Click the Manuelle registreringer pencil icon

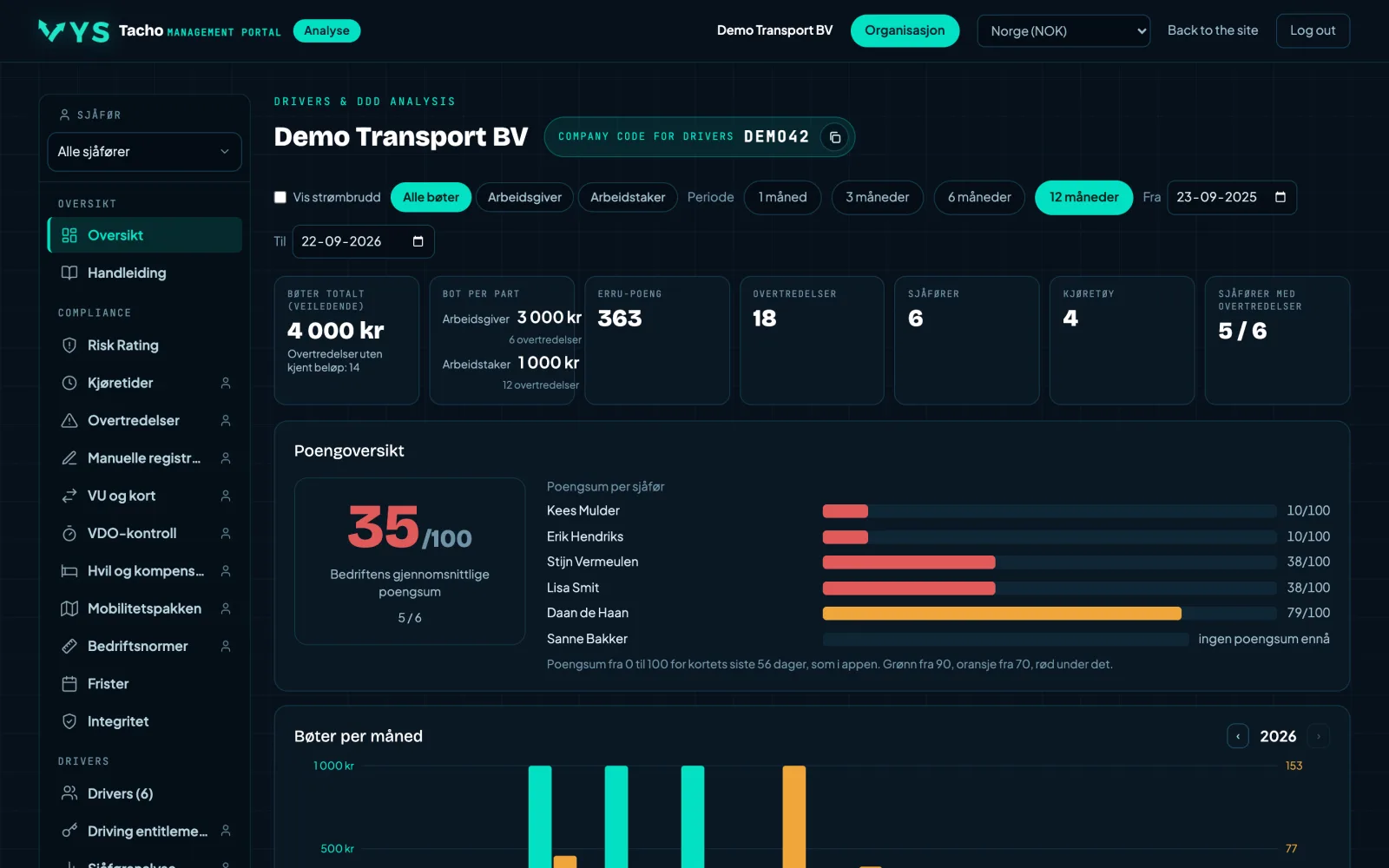point(69,458)
